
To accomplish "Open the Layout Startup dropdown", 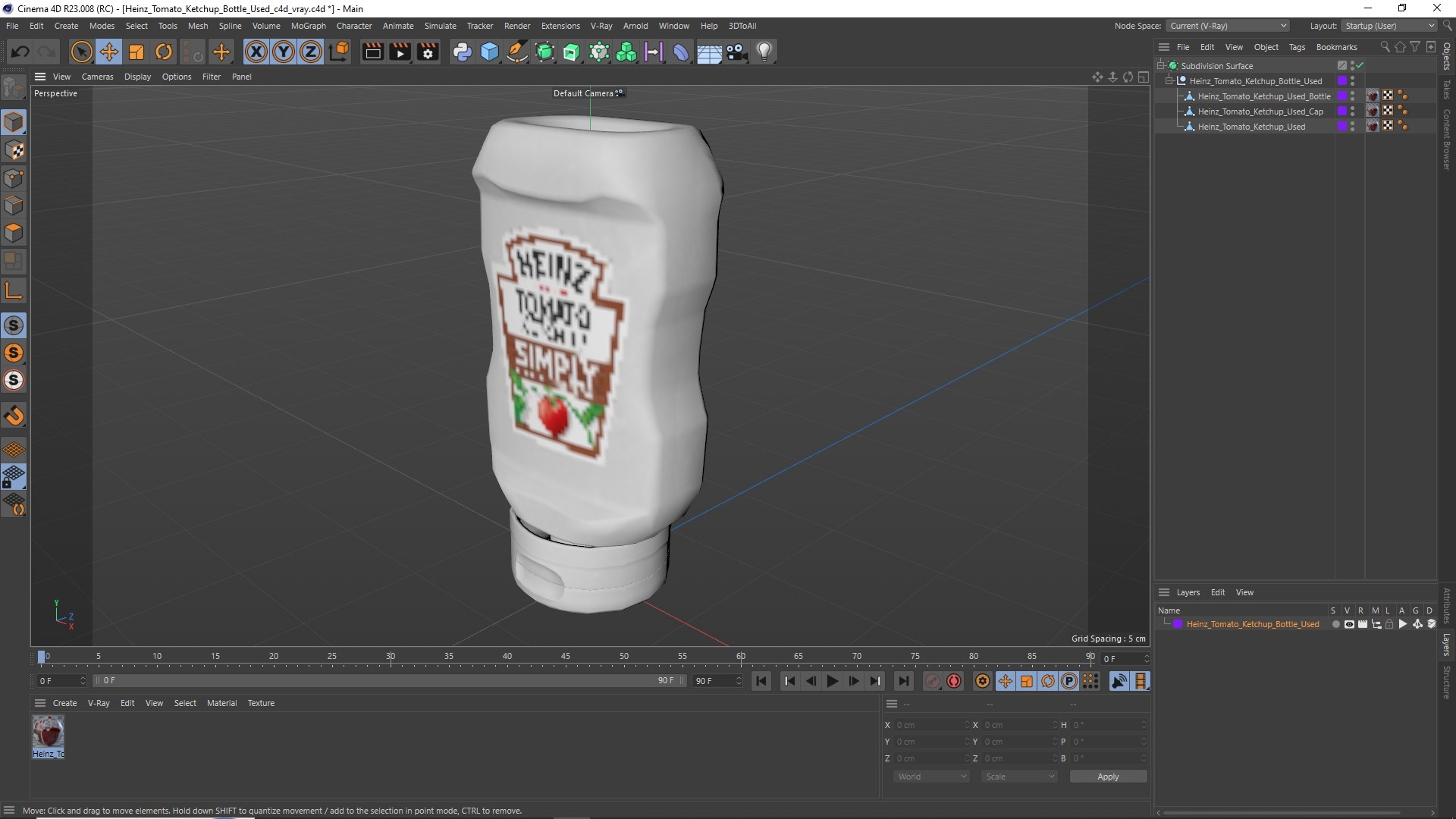I will pos(1389,26).
